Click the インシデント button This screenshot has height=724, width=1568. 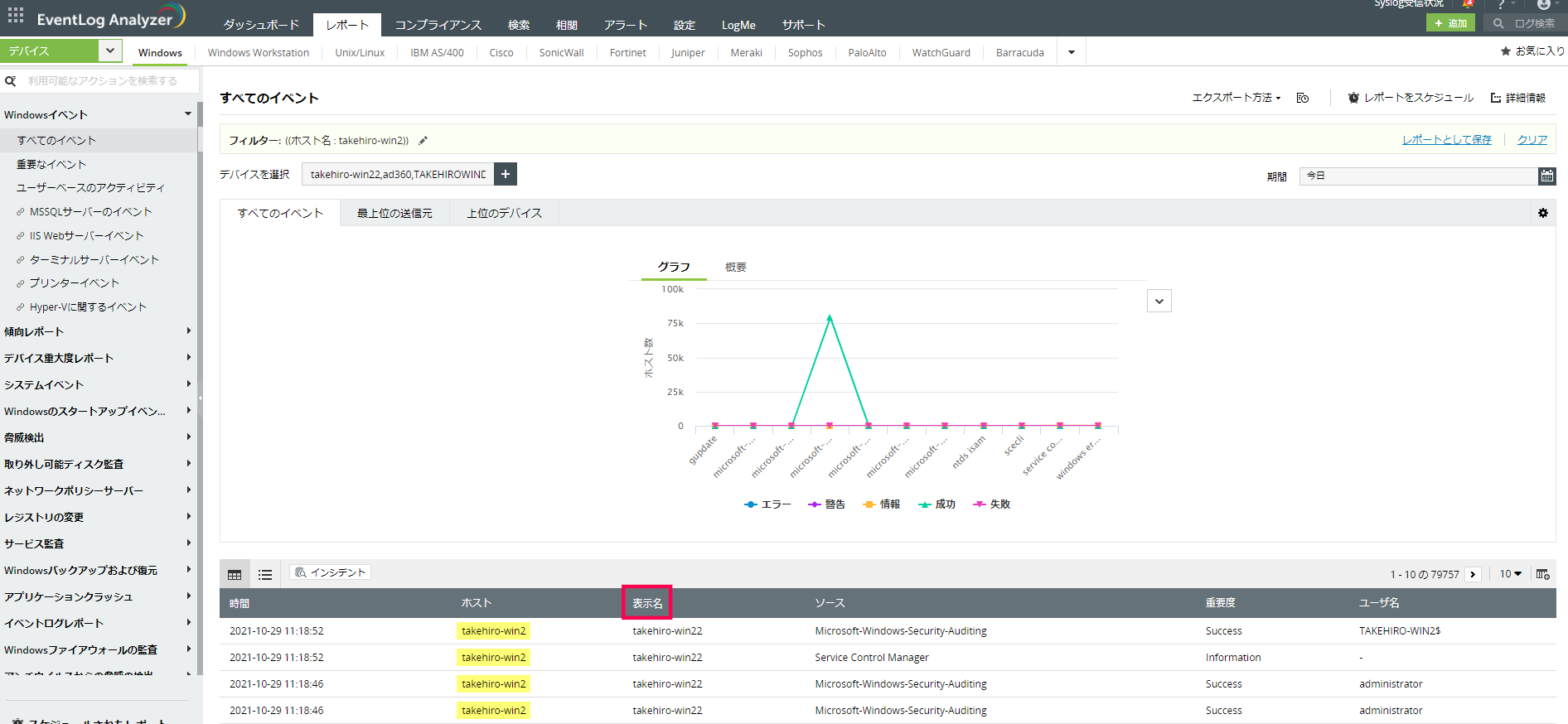[x=330, y=572]
